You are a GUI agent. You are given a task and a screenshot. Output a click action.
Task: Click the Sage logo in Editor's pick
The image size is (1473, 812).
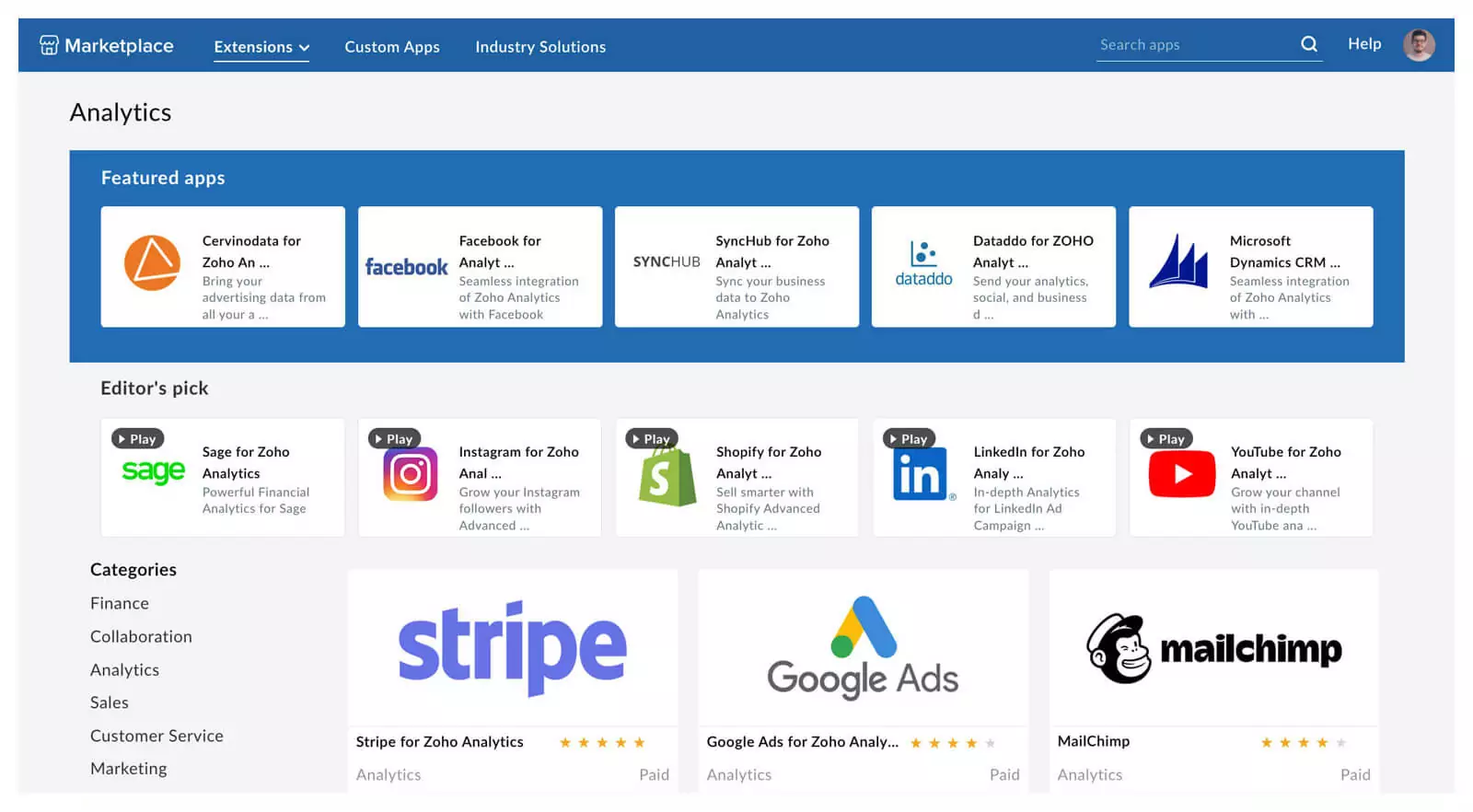pyautogui.click(x=154, y=471)
